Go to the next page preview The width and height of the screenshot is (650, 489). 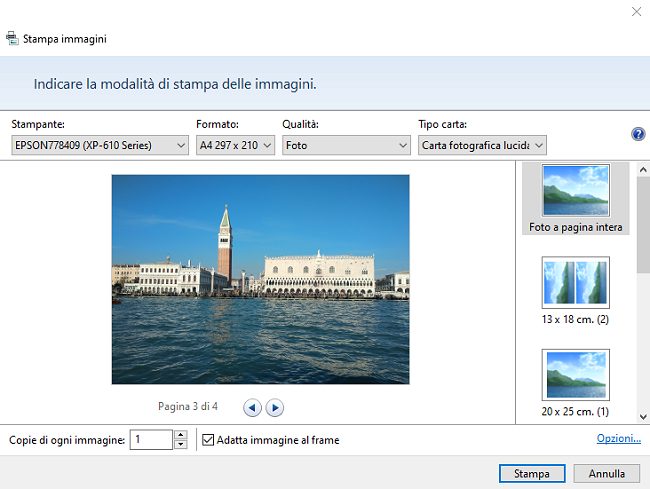275,407
